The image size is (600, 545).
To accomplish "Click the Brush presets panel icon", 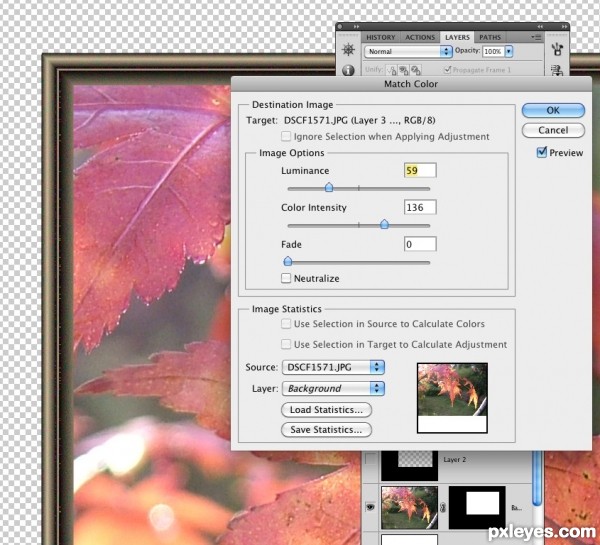I will tap(557, 49).
